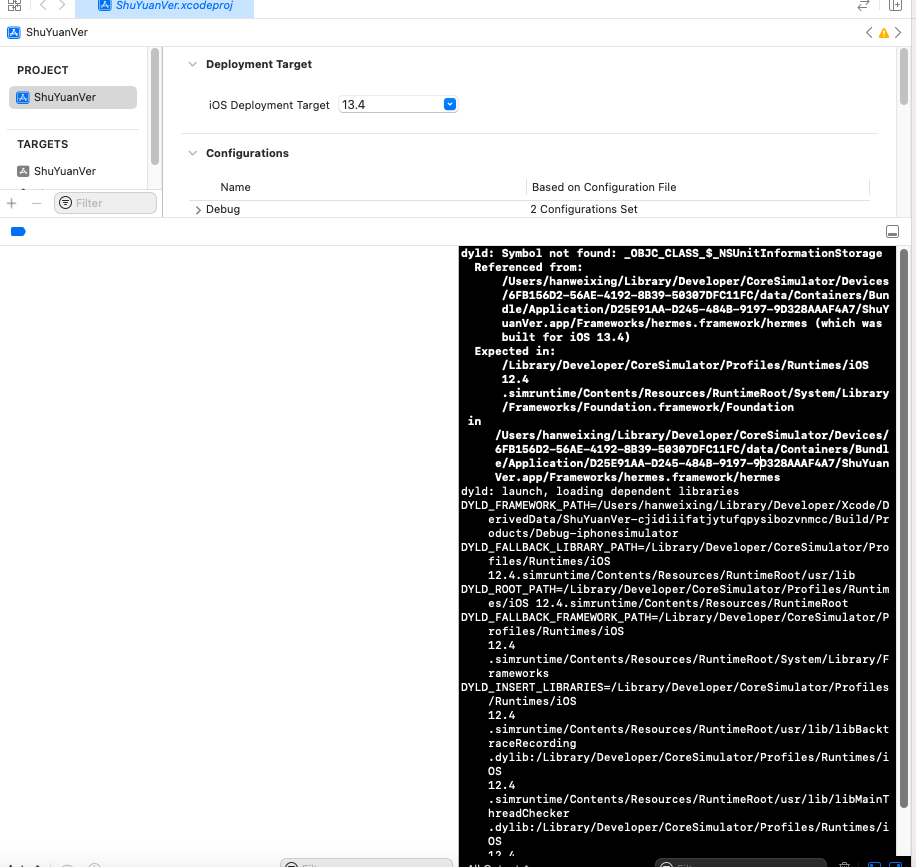This screenshot has height=867, width=916.
Task: Click 'dyld: launch, loading dependent libraries' line
Action: [600, 491]
